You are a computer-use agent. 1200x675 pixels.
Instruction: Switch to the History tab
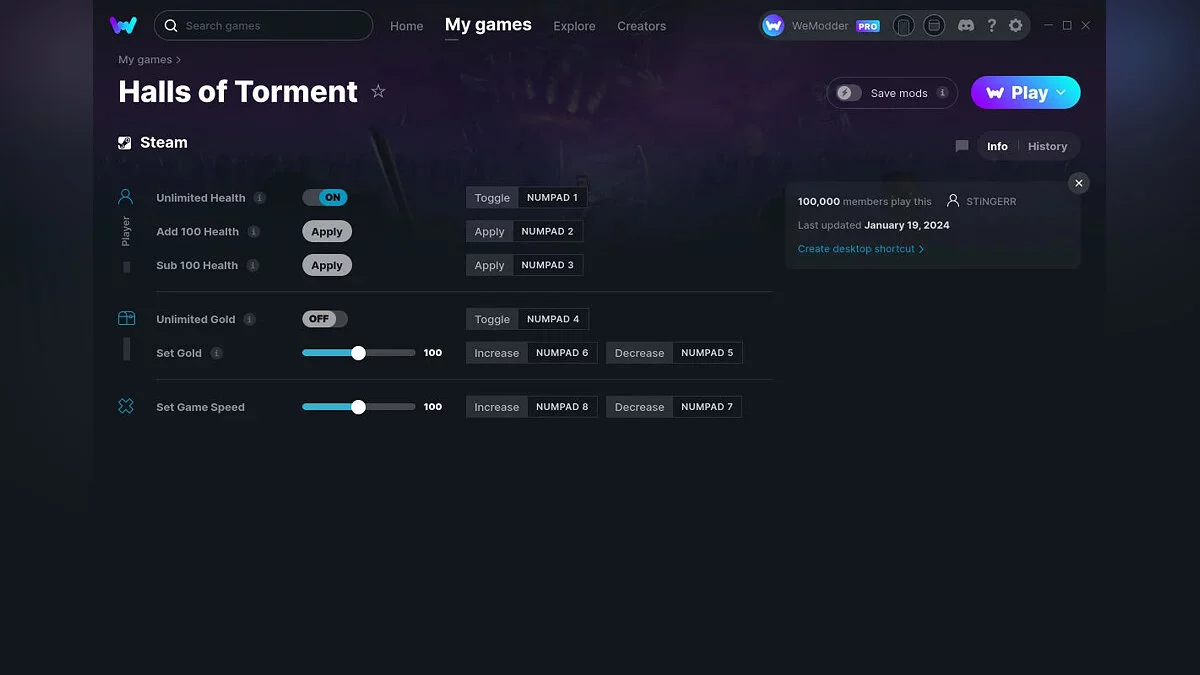tap(1047, 146)
